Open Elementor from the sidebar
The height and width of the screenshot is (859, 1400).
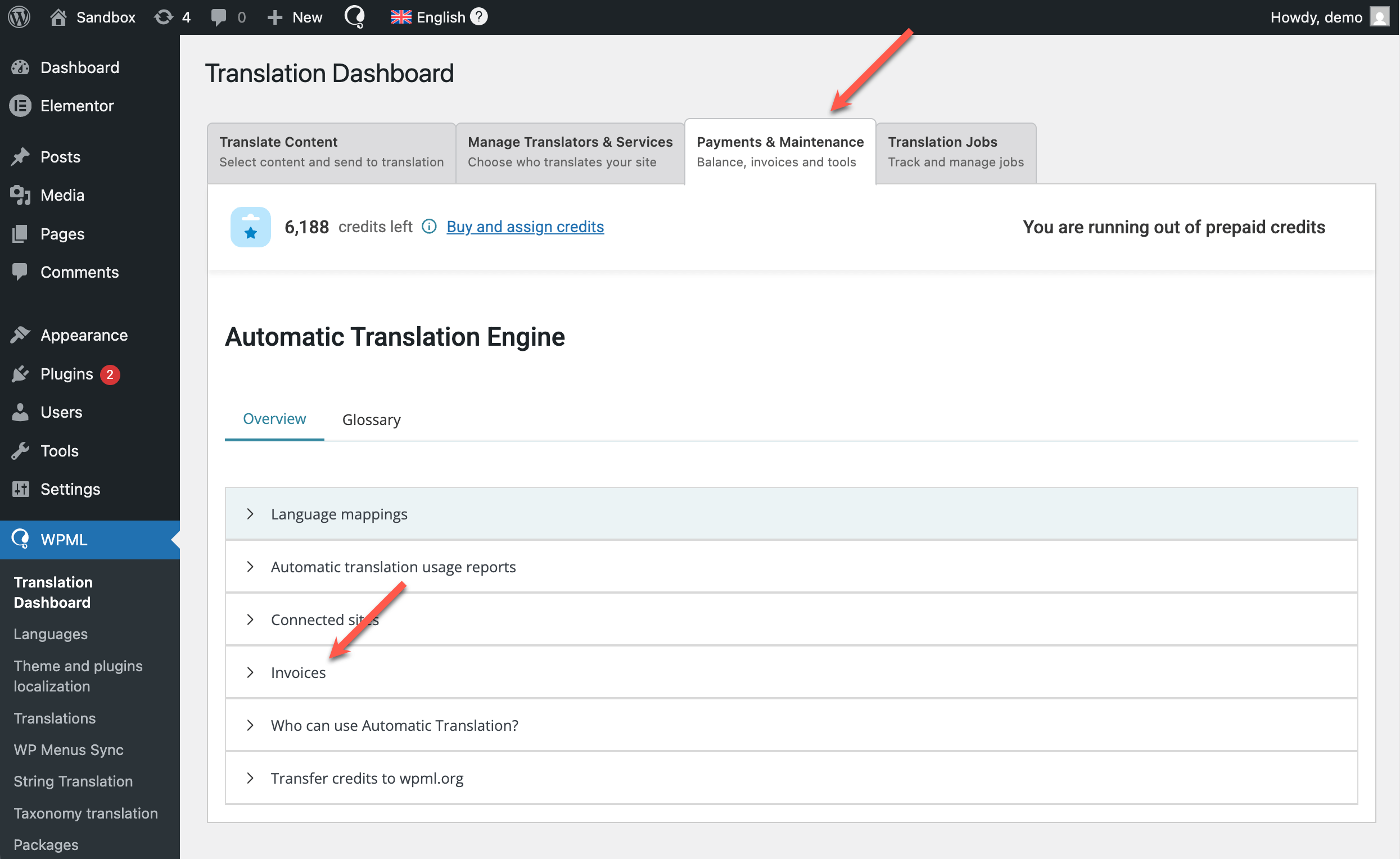(x=76, y=106)
